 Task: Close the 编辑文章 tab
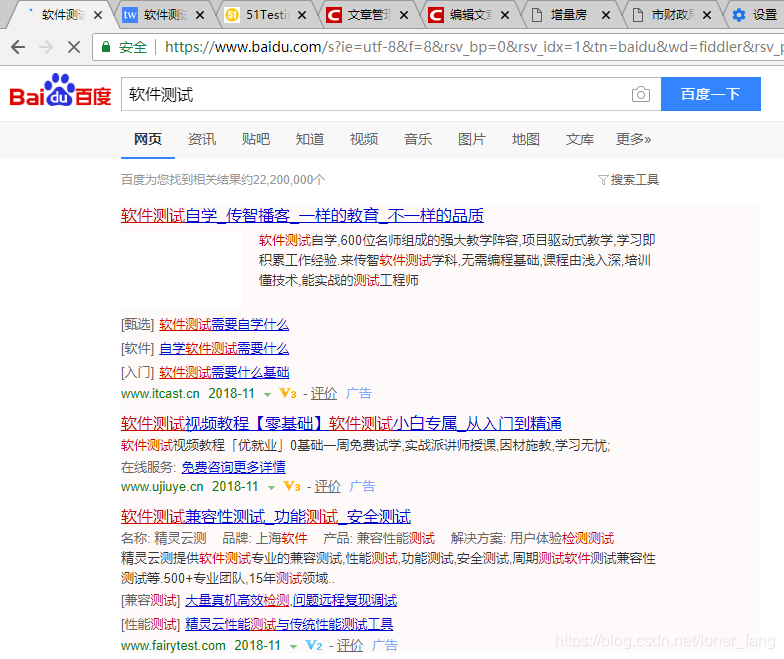[x=505, y=15]
